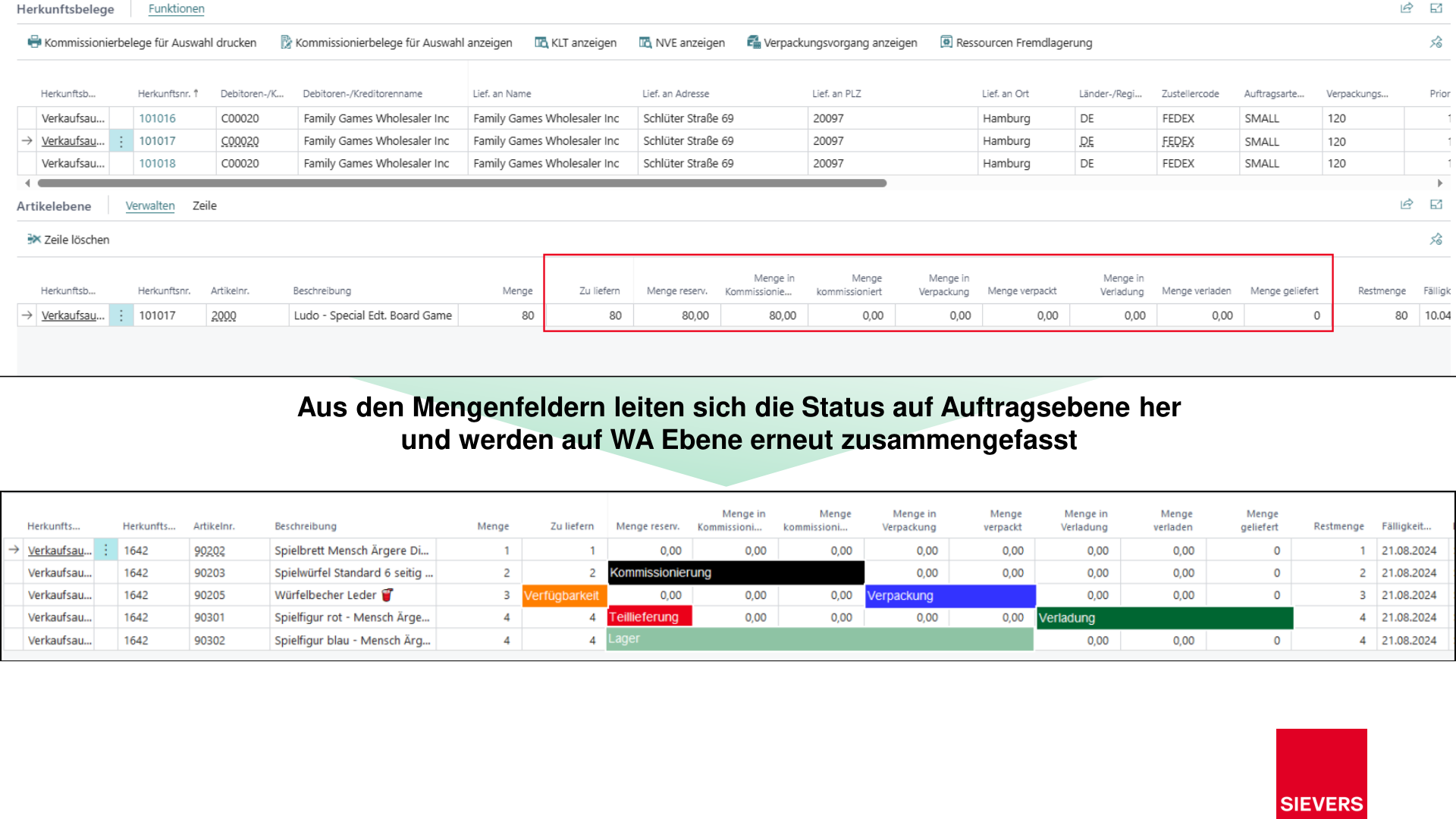The width and height of the screenshot is (1456, 819).
Task: Click Restmenge column header in Artikelebene
Action: coord(1382,291)
